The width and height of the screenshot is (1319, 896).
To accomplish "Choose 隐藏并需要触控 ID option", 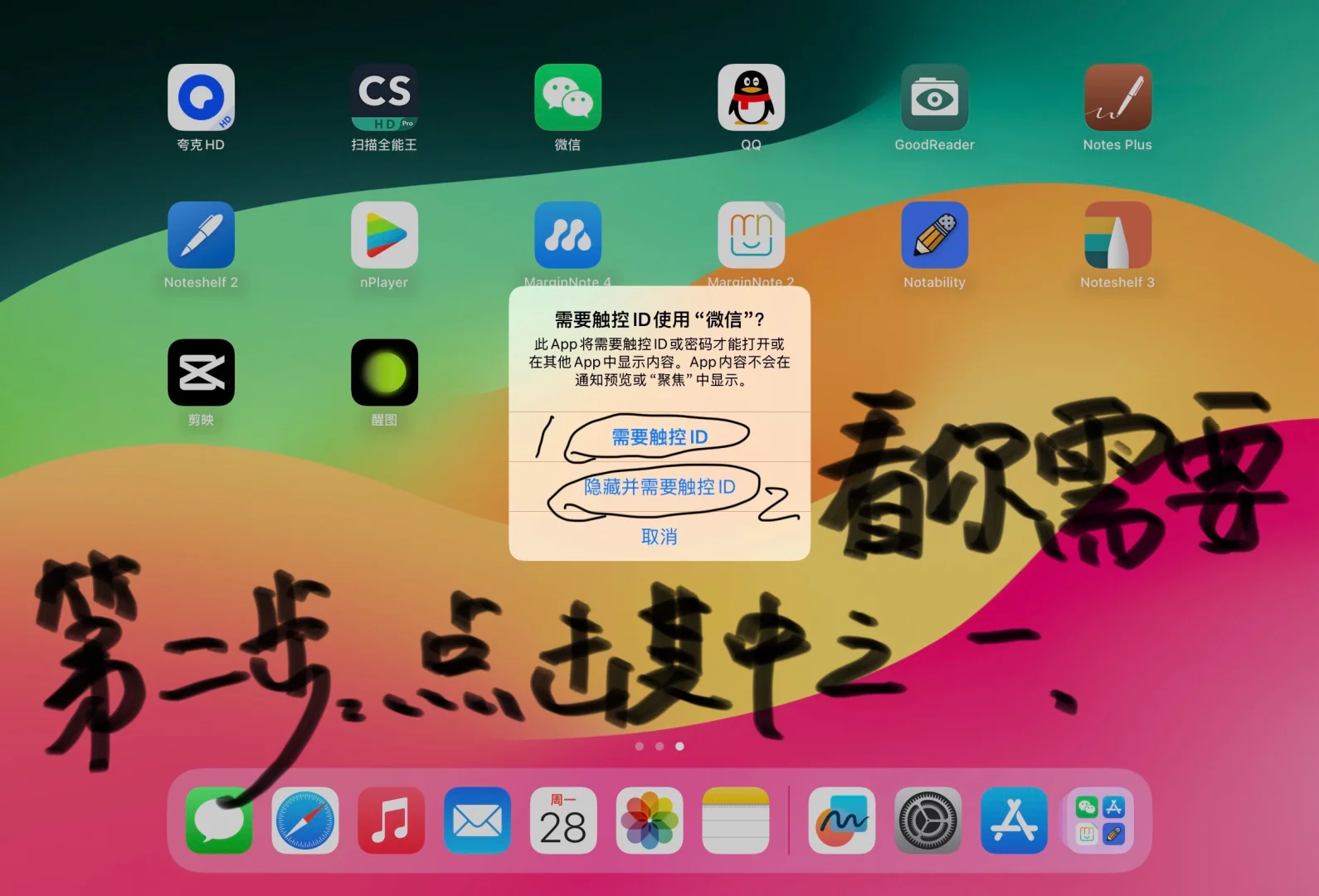I will (x=659, y=487).
